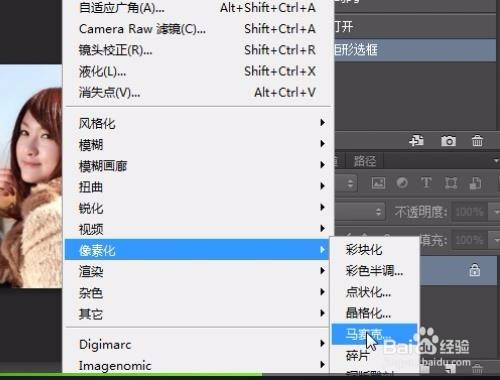
Task: Filter layers by adjustment layer icon
Action: [402, 183]
